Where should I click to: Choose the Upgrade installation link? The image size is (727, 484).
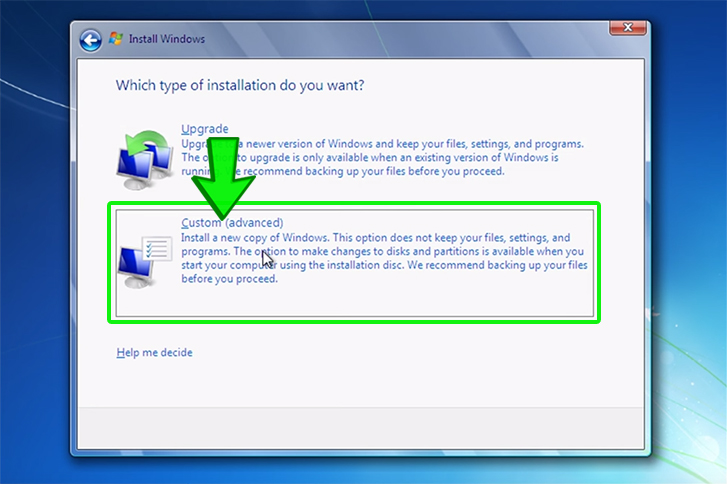tap(204, 128)
